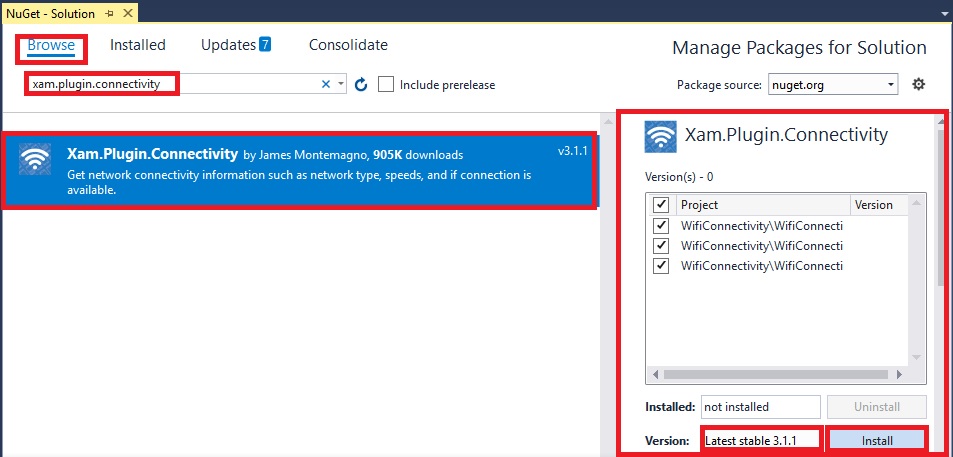Click the project list horizontal scrollbar
Screen dimensions: 953x457
776,375
